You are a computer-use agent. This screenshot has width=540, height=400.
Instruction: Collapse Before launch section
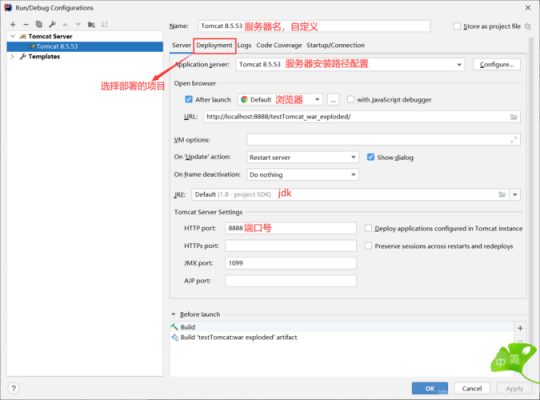[174, 314]
